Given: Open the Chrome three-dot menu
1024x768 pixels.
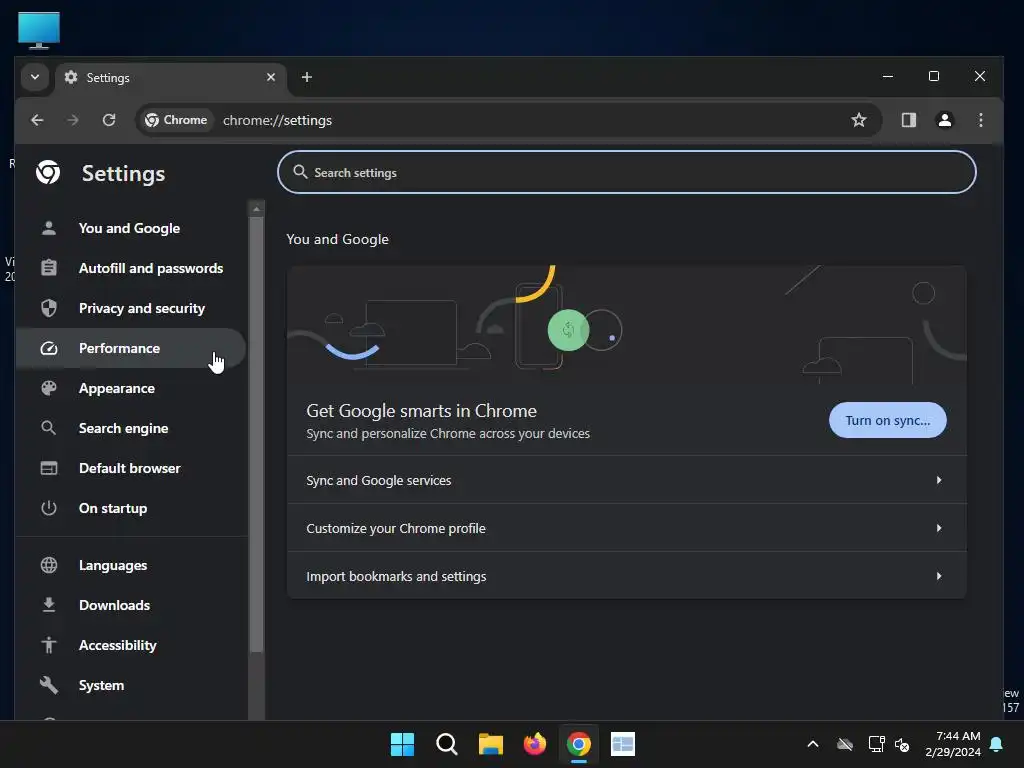Looking at the screenshot, I should coord(981,120).
